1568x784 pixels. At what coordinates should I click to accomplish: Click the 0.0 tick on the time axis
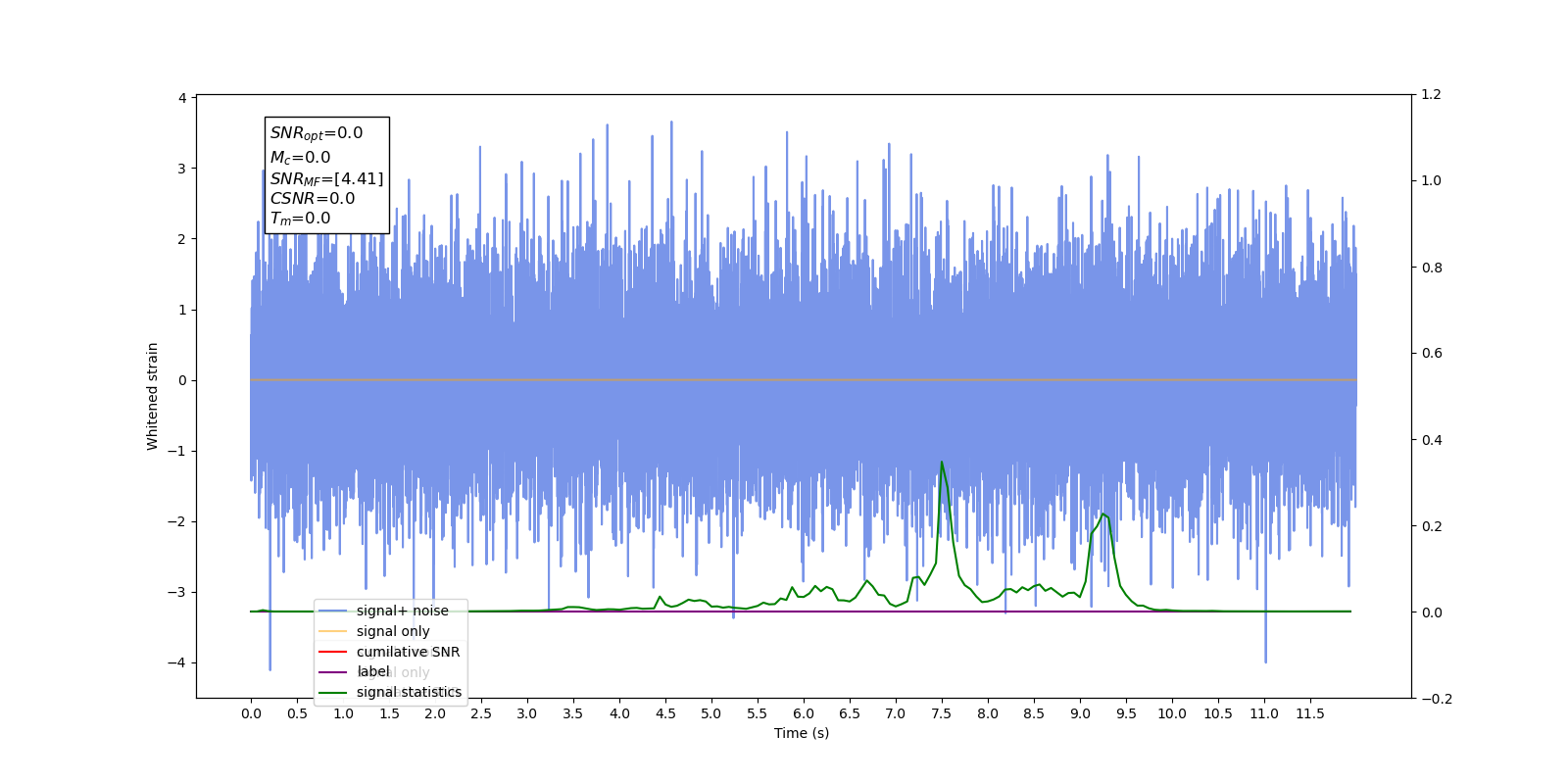coord(251,713)
